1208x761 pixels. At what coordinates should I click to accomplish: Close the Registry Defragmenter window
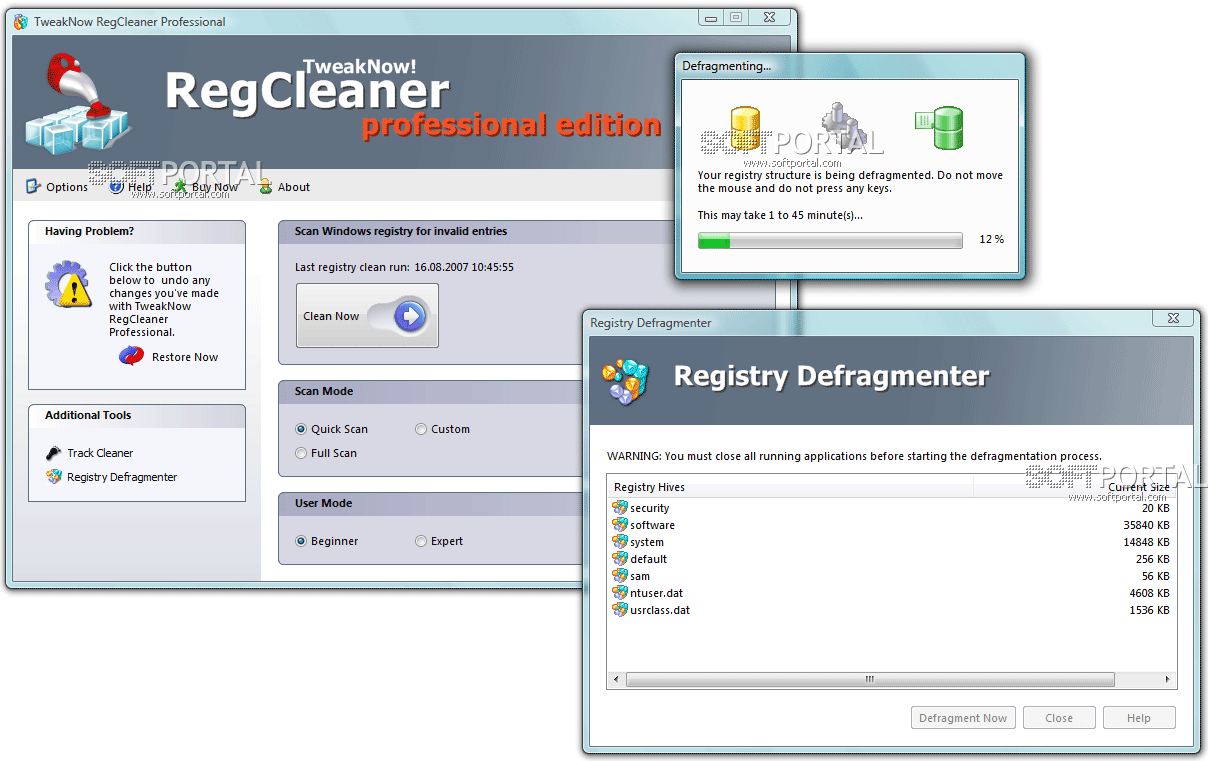click(x=1172, y=318)
